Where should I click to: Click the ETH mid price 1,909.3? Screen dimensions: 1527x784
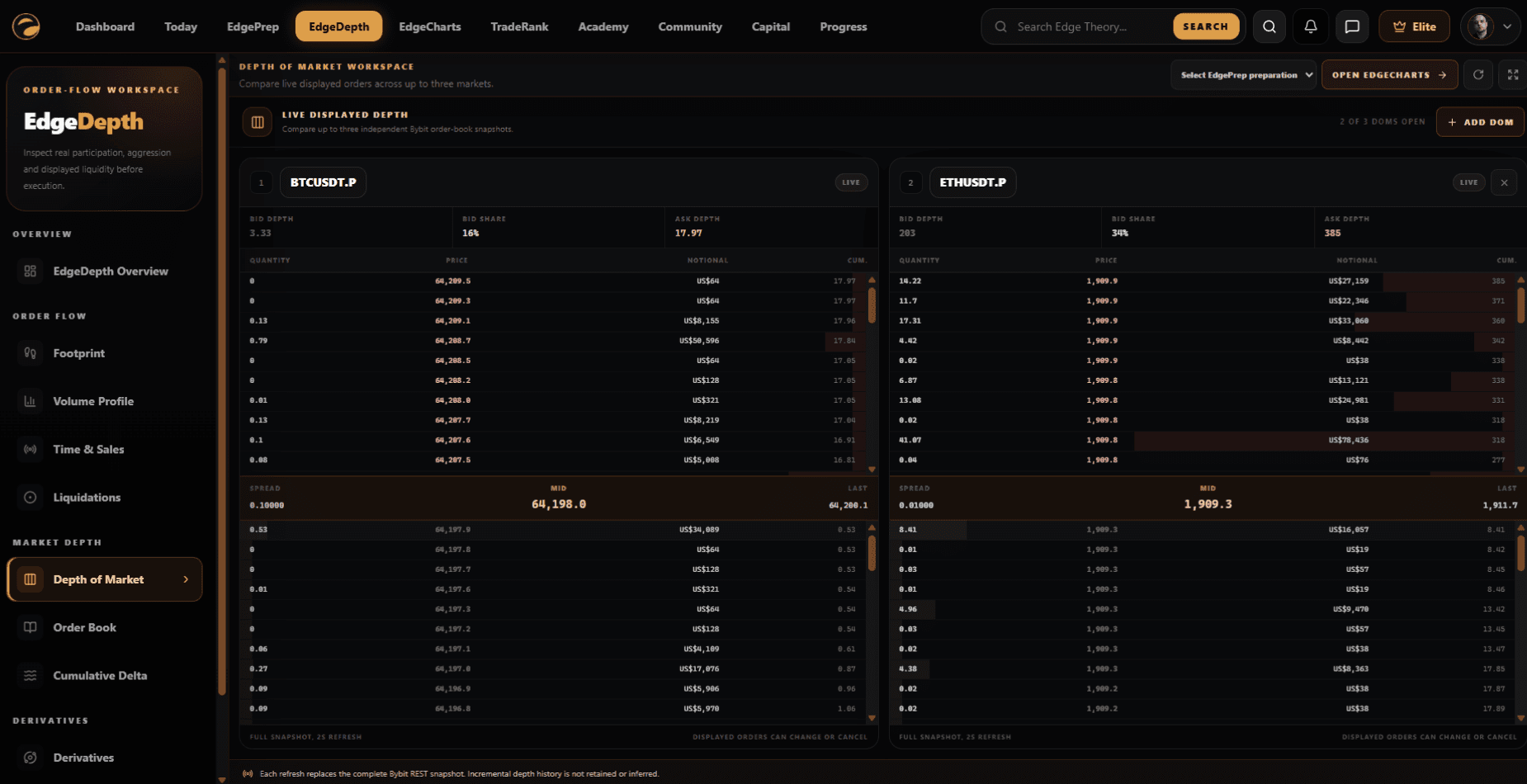pyautogui.click(x=1208, y=504)
